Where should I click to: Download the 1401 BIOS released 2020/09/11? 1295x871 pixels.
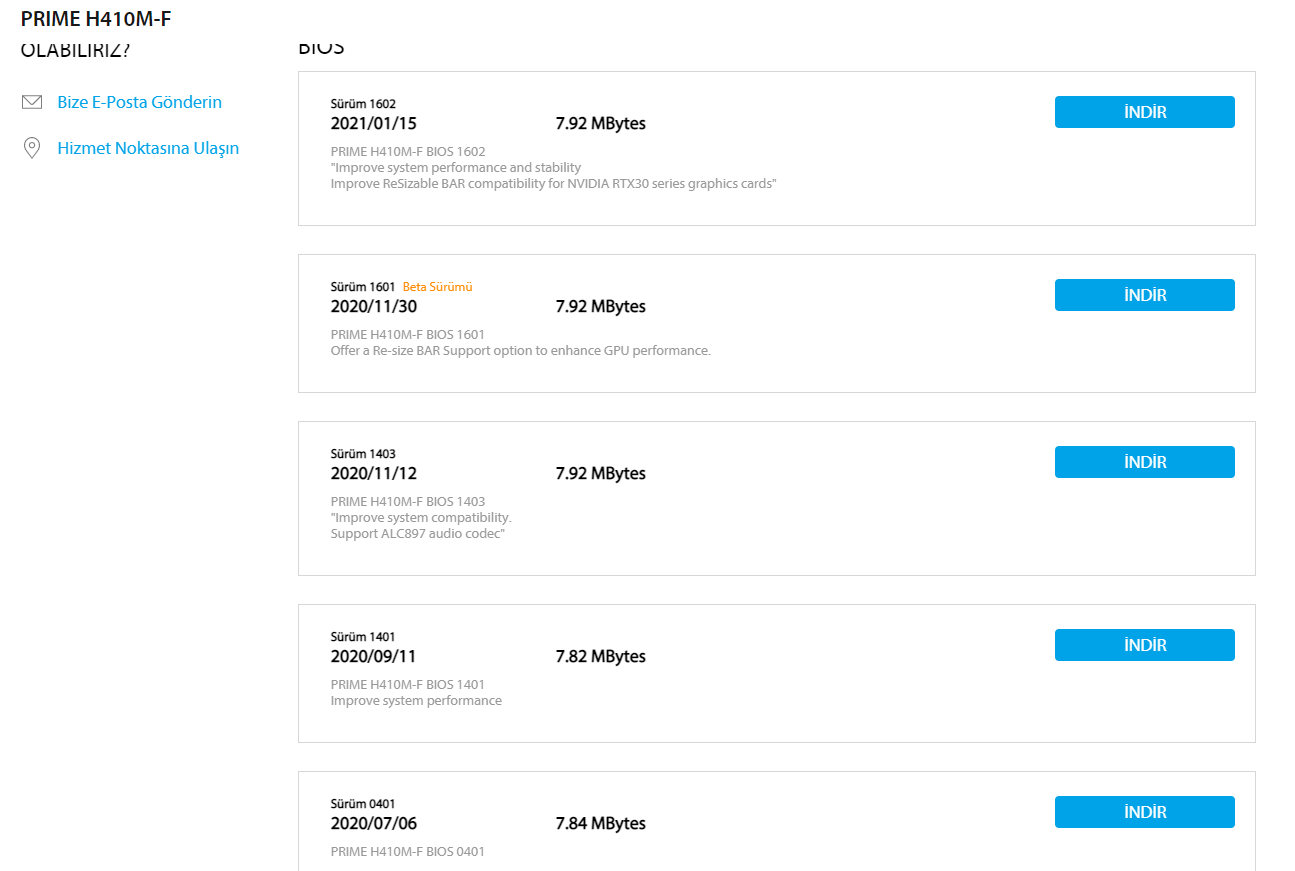pos(1144,645)
